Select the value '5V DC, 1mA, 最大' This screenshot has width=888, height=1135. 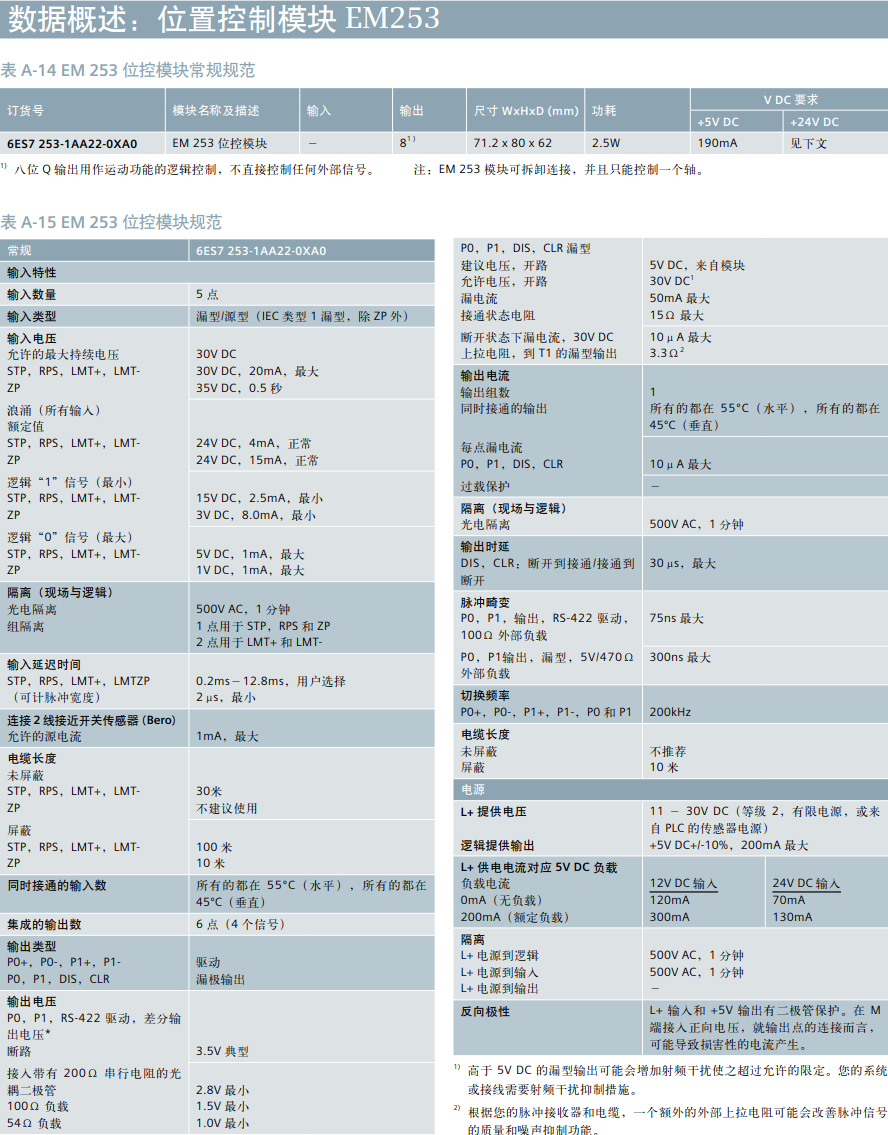click(250, 554)
